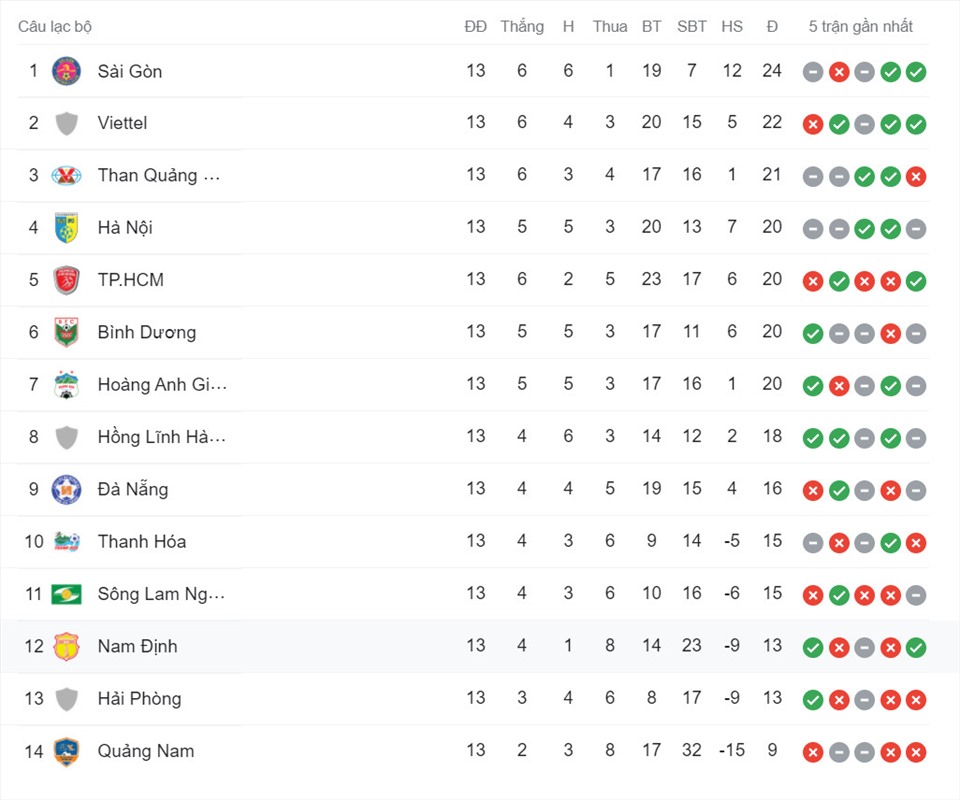The width and height of the screenshot is (960, 800).
Task: Click the 5 trận gần nhất header
Action: click(860, 26)
